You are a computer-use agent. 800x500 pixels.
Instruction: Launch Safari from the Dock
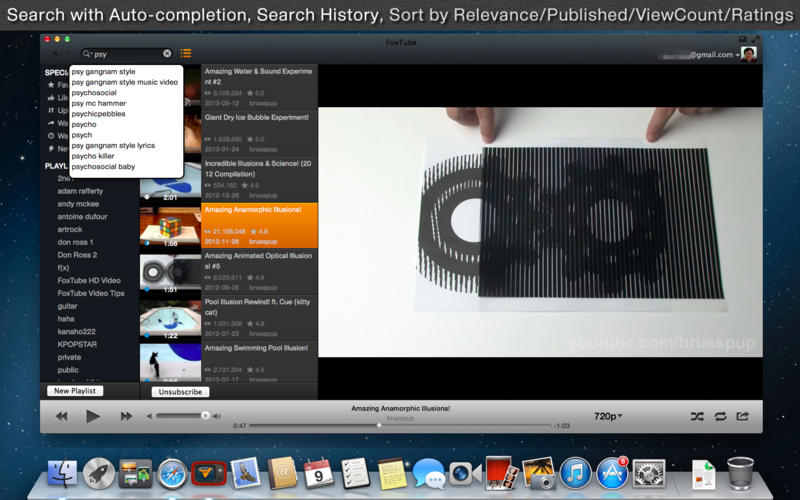(172, 474)
